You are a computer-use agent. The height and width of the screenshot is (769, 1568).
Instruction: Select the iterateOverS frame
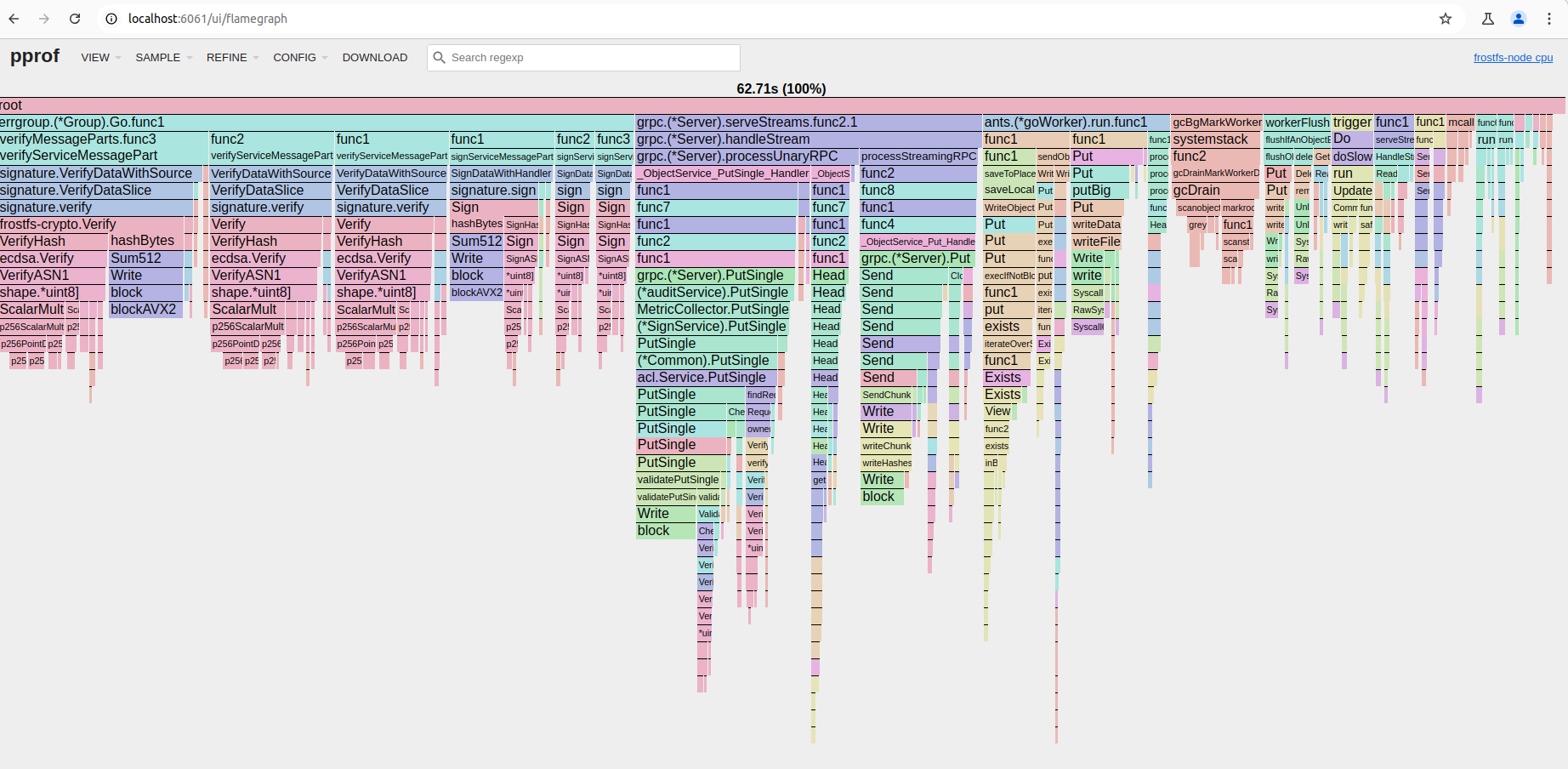1008,344
